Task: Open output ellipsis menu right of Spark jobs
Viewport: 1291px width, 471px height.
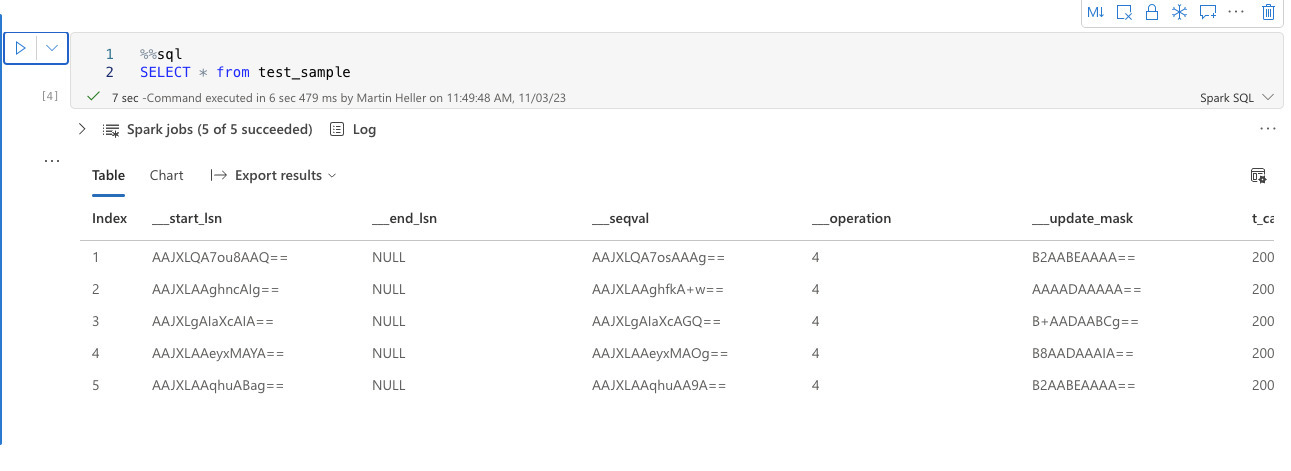Action: coord(1268,129)
